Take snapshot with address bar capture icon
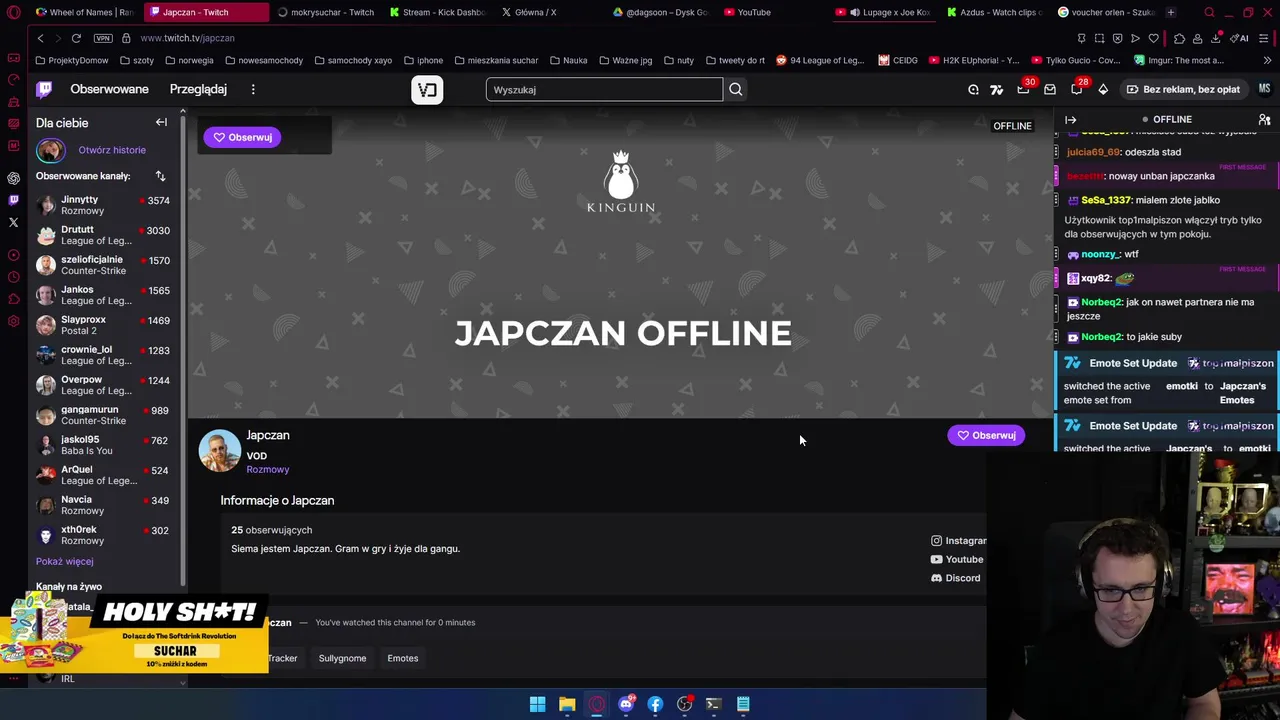The width and height of the screenshot is (1280, 720). click(1099, 38)
